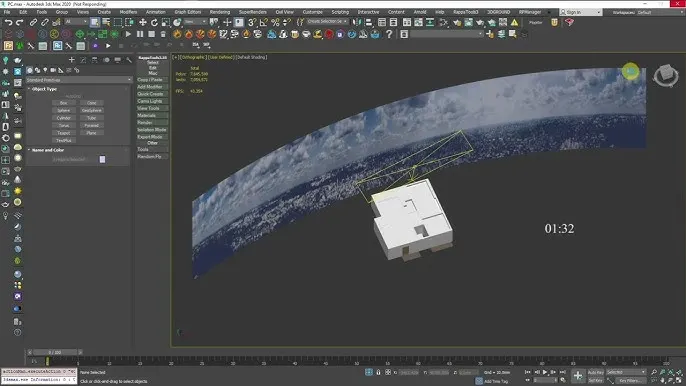
Task: Click the Teapot primitive button
Action: [x=64, y=133]
